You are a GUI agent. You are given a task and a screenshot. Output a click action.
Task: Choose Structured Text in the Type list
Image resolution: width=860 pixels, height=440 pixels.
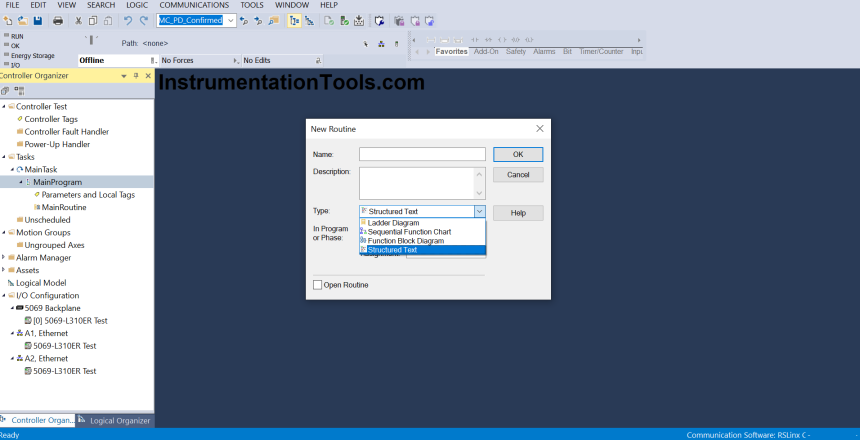tap(422, 250)
